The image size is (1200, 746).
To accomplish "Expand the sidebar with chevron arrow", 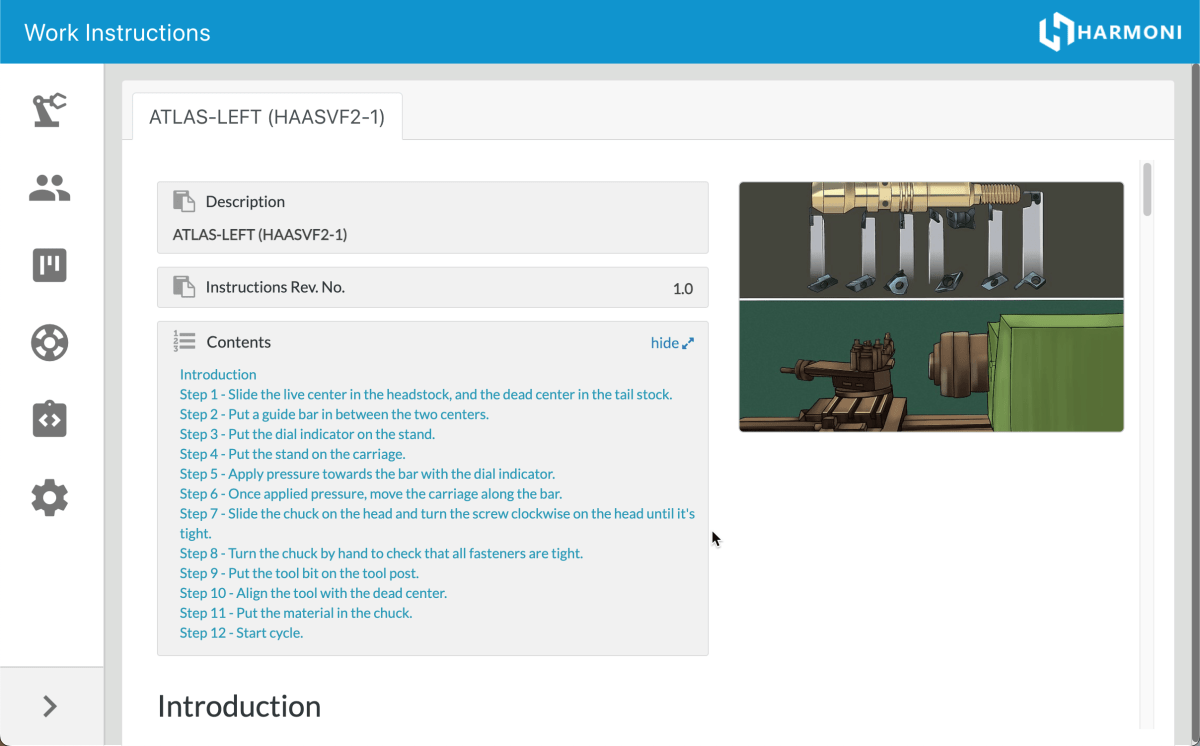I will coord(50,706).
